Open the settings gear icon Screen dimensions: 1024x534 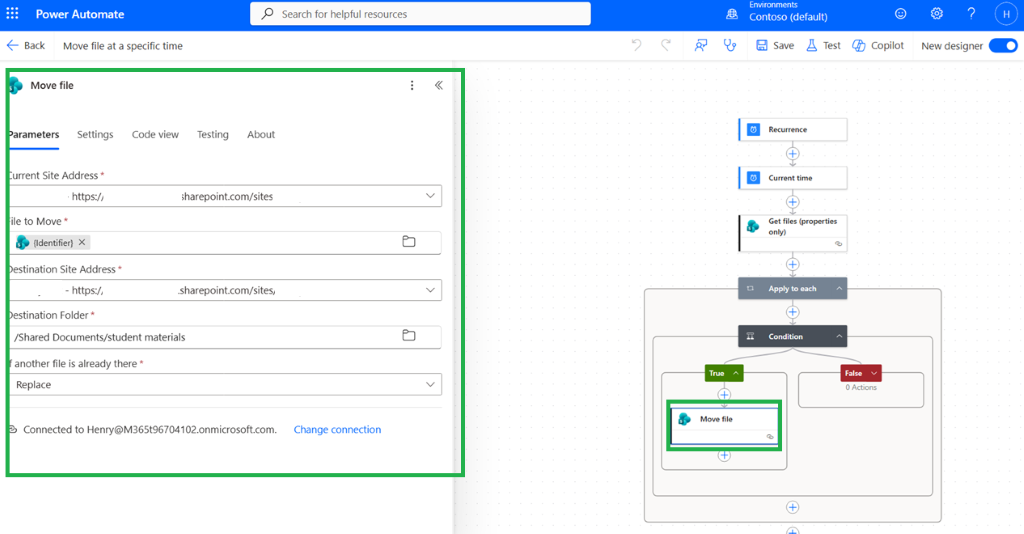click(x=936, y=14)
